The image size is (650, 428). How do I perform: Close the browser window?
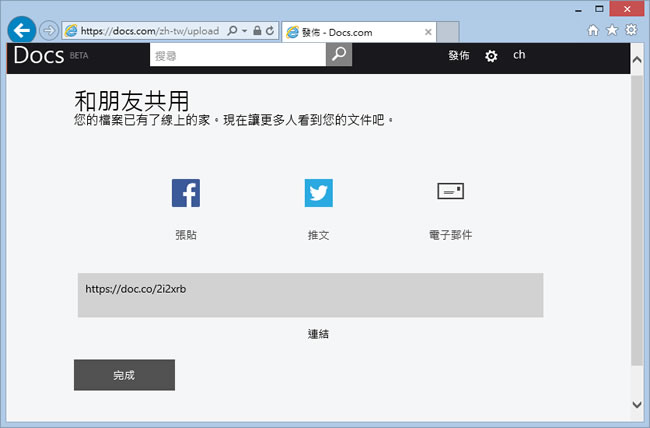[x=627, y=9]
